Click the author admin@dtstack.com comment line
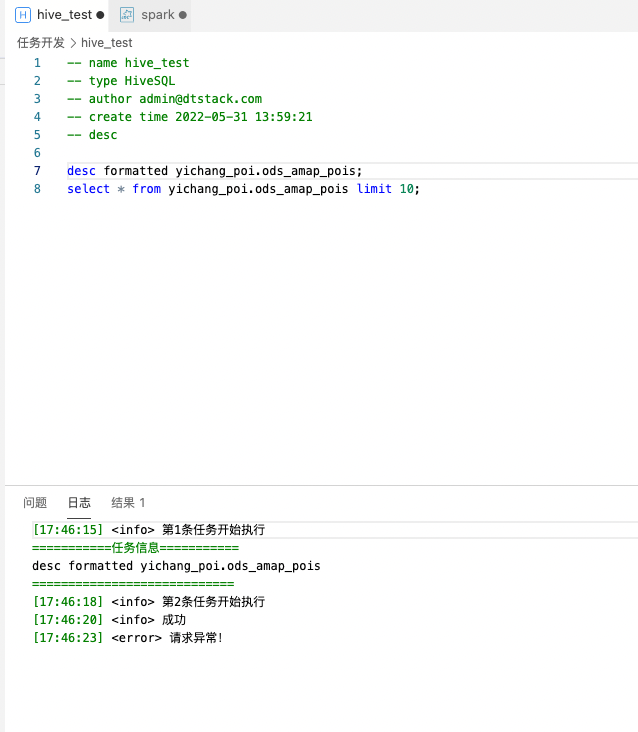 [164, 99]
